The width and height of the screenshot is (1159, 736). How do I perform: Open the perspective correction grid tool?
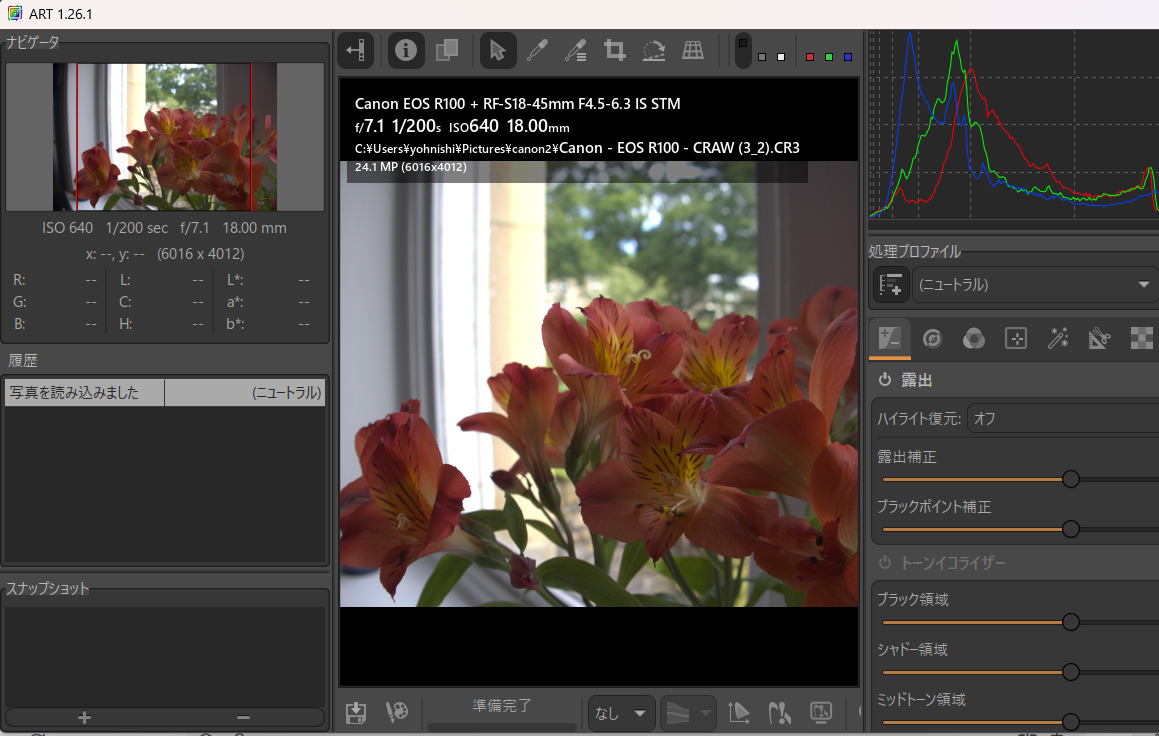click(x=692, y=50)
